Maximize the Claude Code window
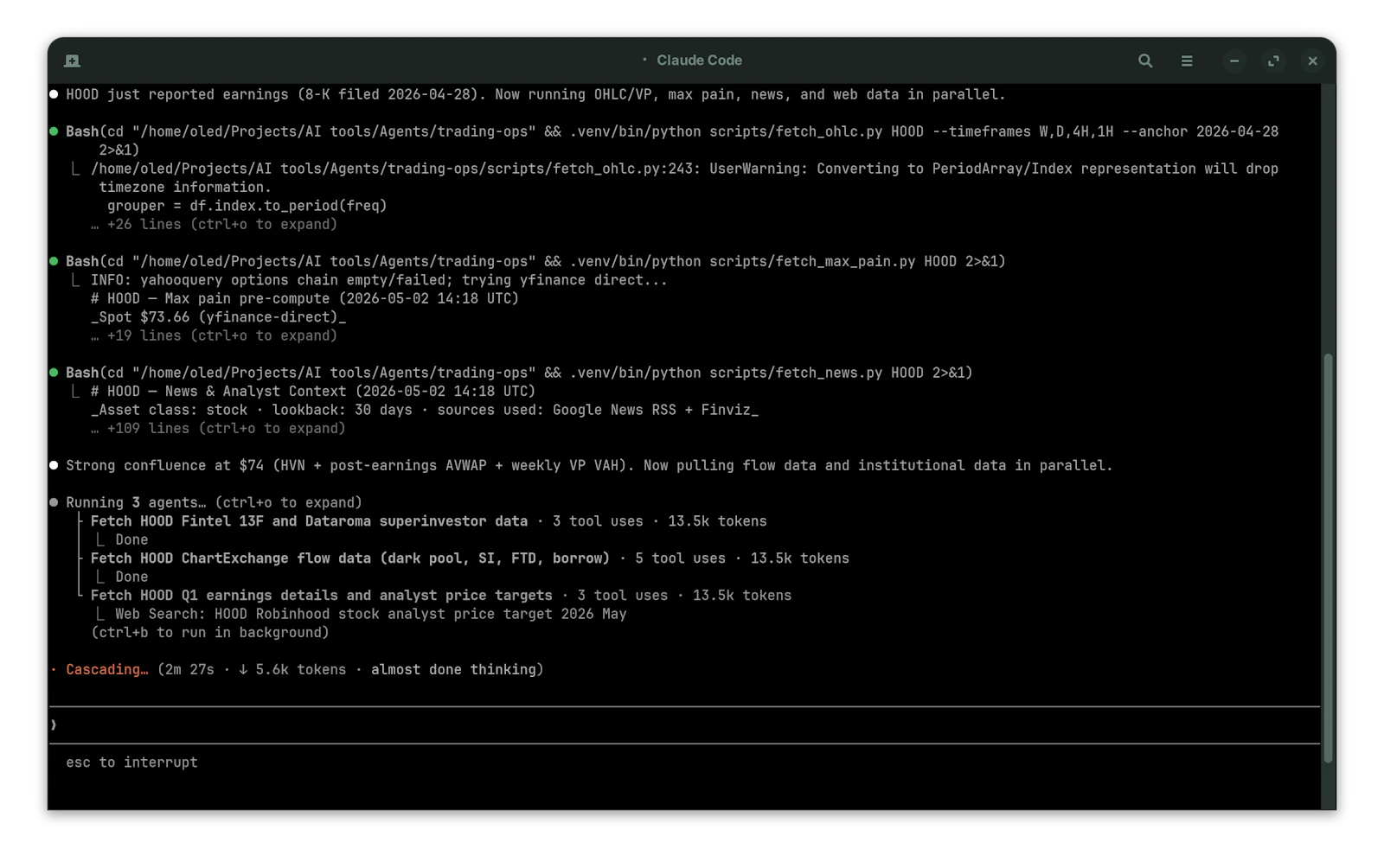Image resolution: width=1384 pixels, height=868 pixels. coord(1273,61)
